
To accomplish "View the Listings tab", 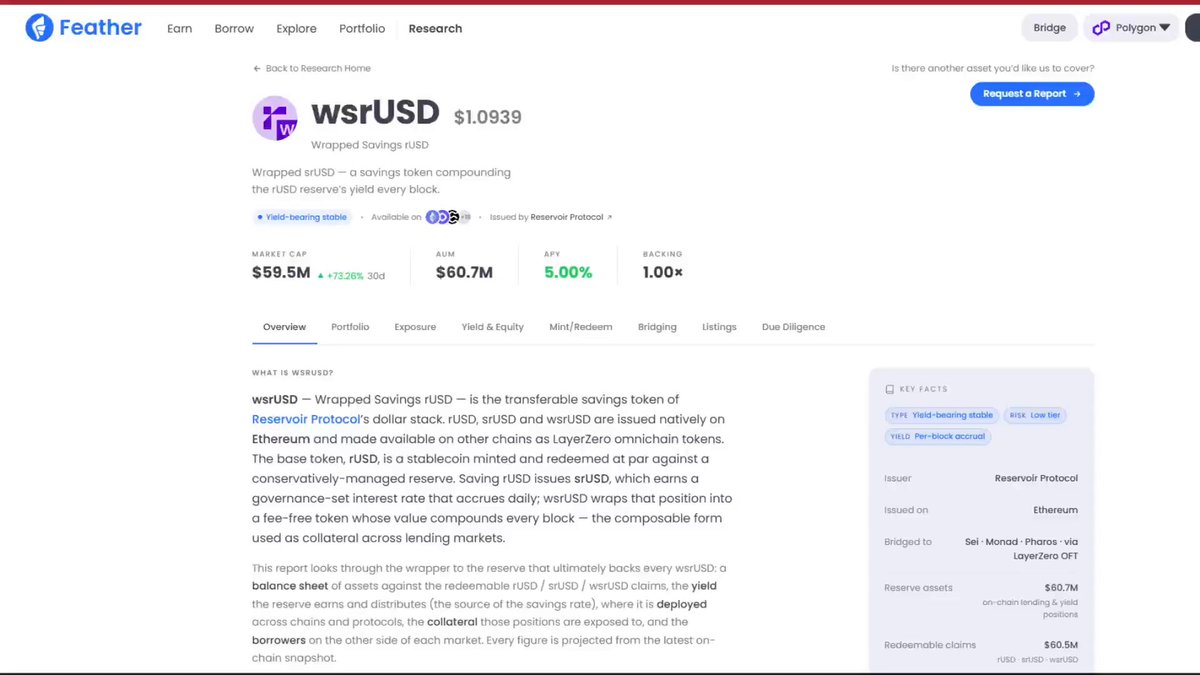I will tap(719, 327).
